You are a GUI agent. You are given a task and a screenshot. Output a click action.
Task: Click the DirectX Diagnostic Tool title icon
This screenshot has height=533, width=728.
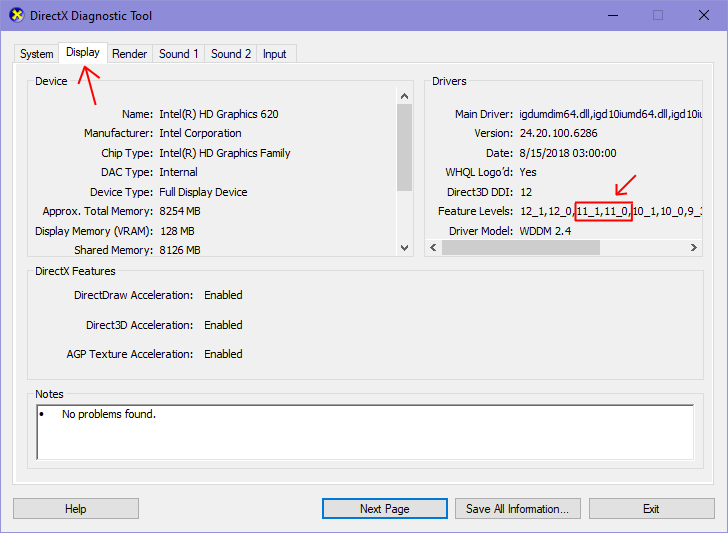click(x=17, y=15)
